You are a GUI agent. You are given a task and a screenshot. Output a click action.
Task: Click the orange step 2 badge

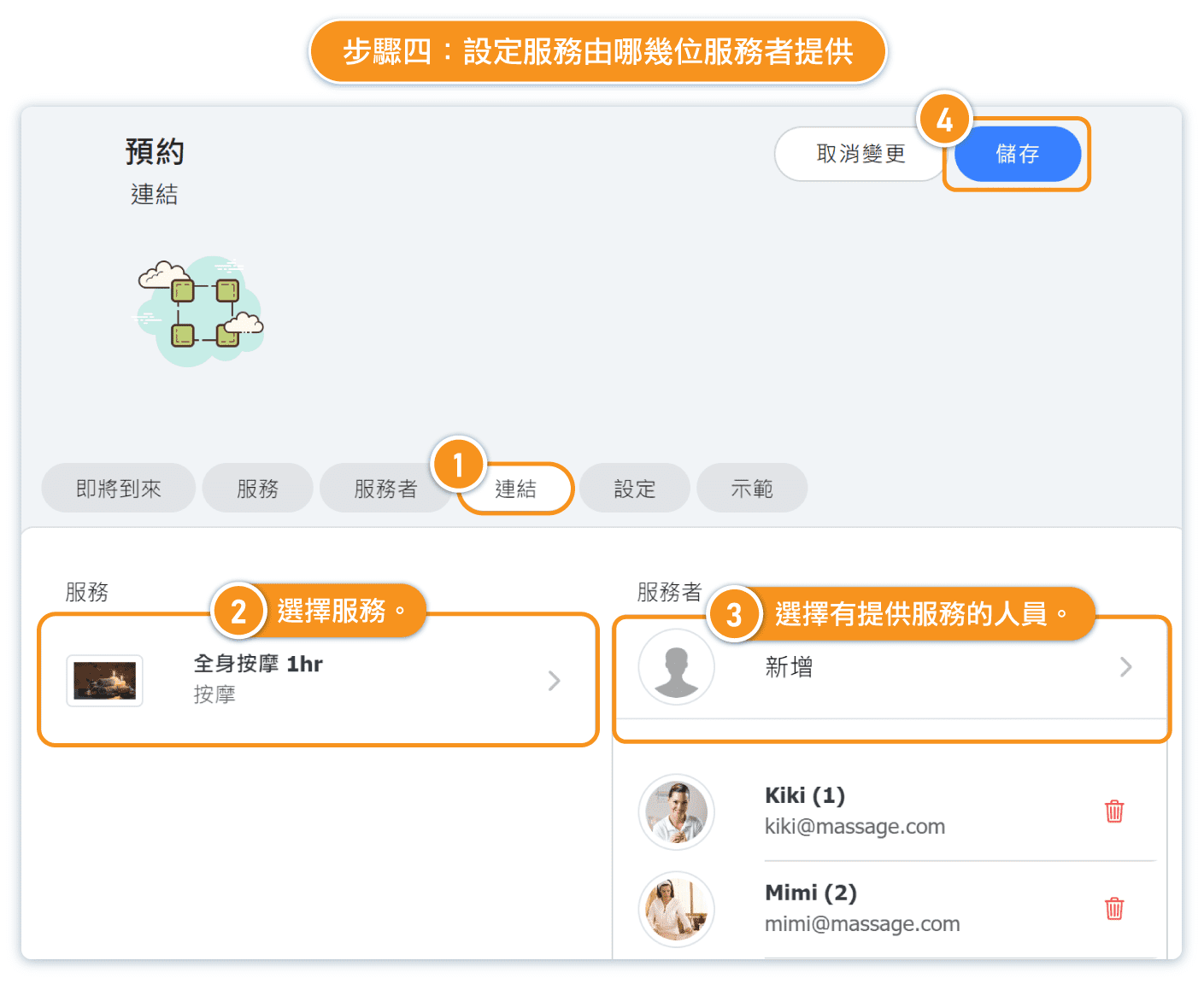238,611
